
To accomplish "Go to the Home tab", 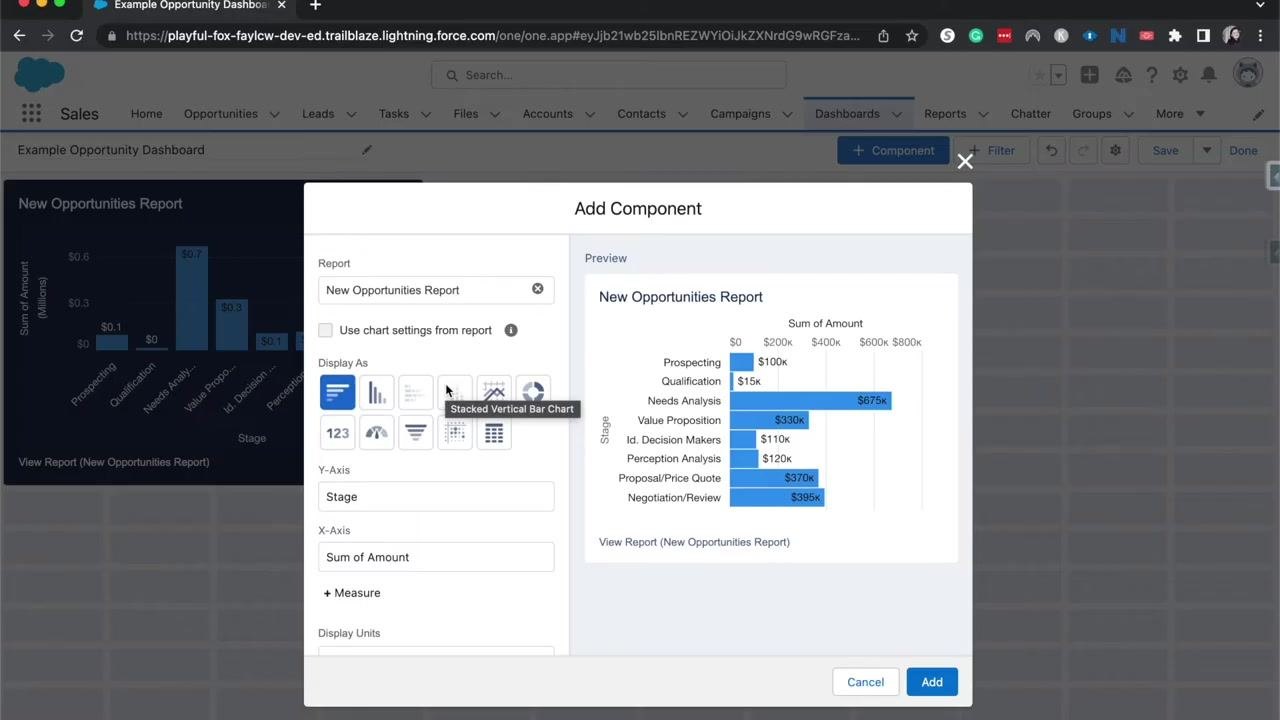I will click(146, 114).
